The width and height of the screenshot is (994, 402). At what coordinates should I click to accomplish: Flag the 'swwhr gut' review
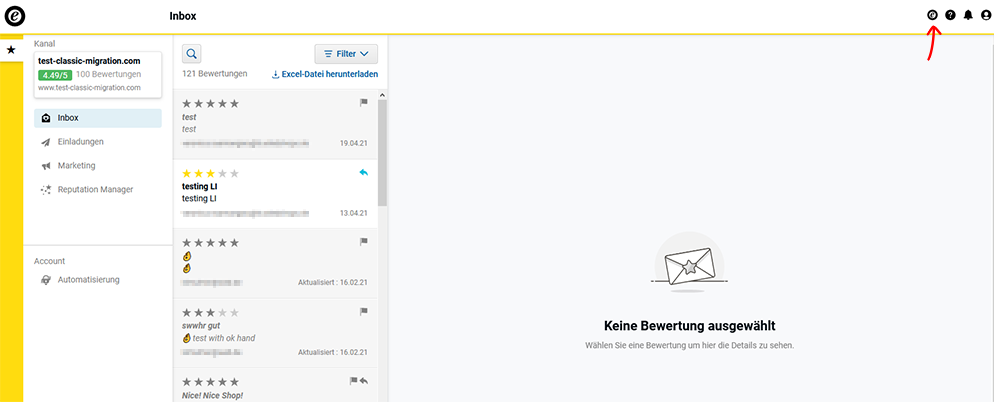coord(364,311)
